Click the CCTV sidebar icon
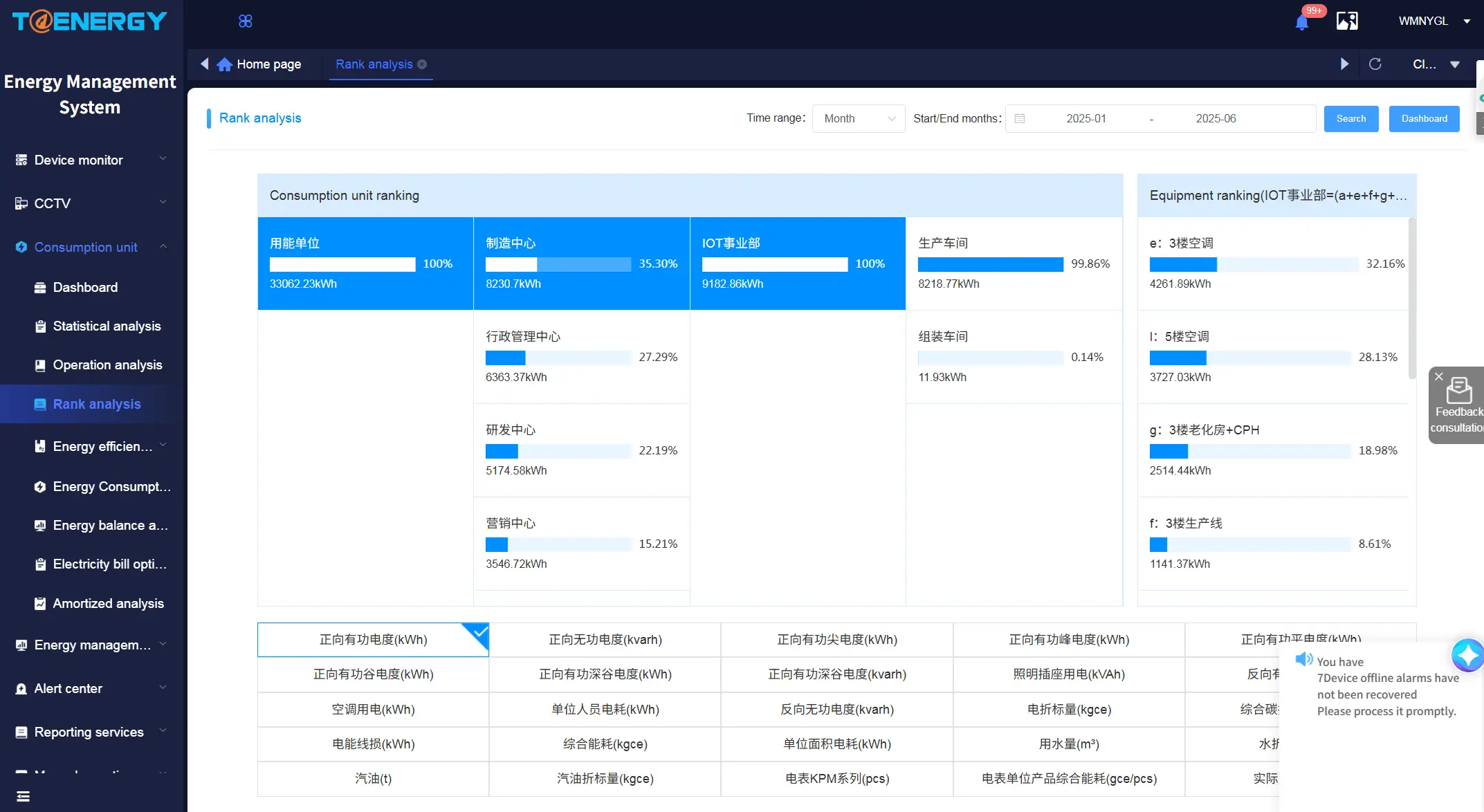Screen dimensions: 1484x812 click(x=21, y=203)
